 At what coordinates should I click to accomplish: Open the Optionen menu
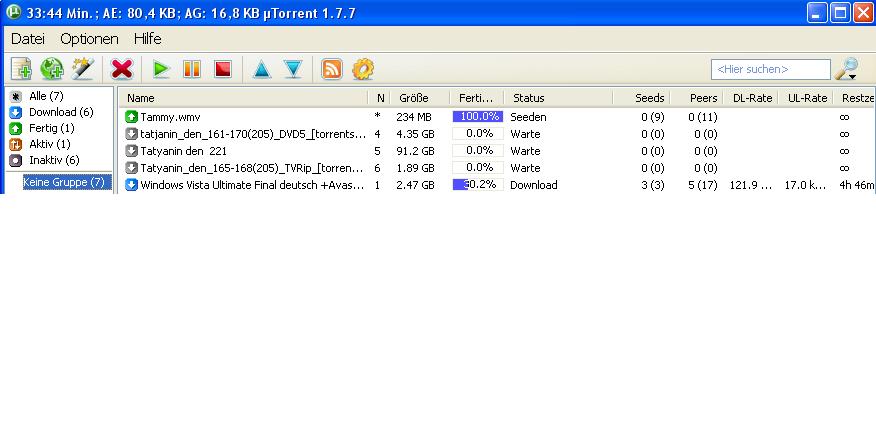[89, 39]
